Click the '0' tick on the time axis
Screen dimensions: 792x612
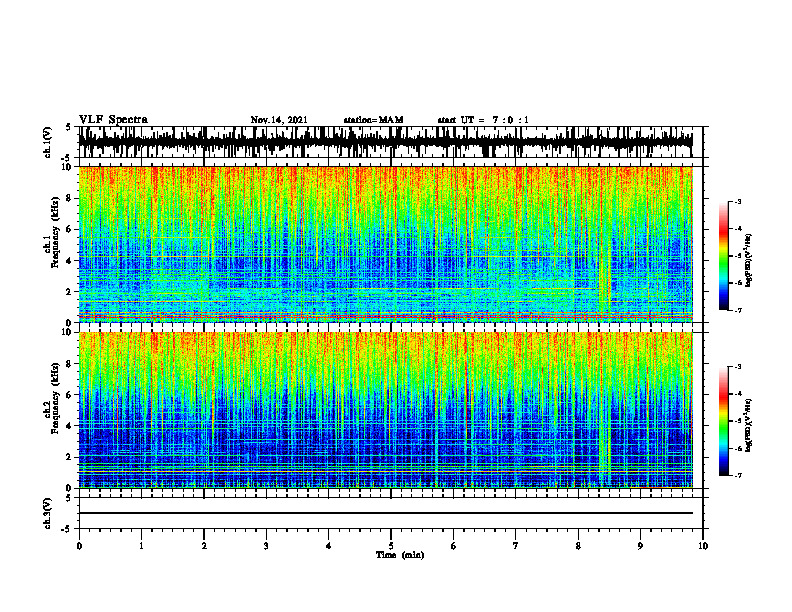79,546
